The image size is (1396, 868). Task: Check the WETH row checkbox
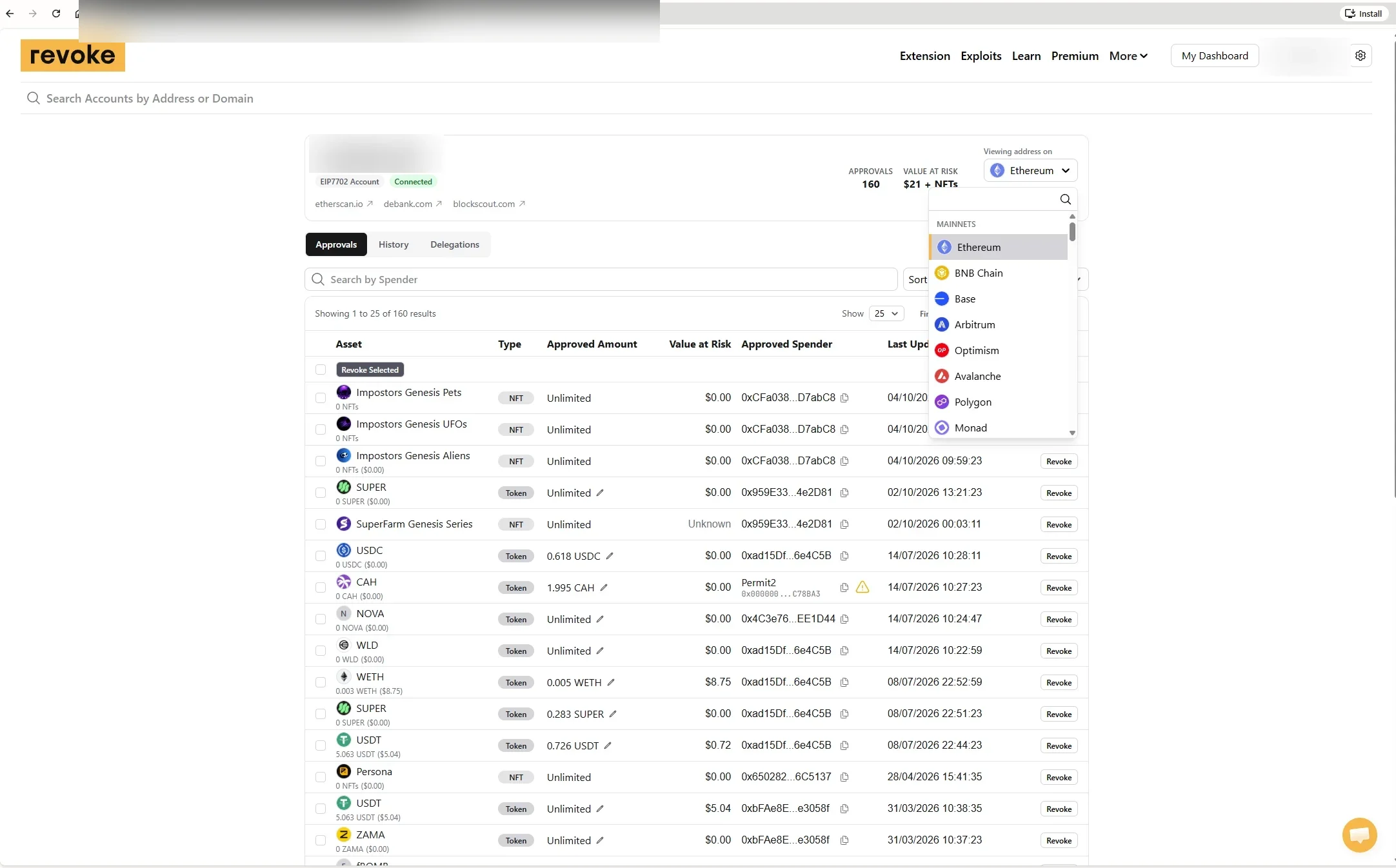coord(321,682)
